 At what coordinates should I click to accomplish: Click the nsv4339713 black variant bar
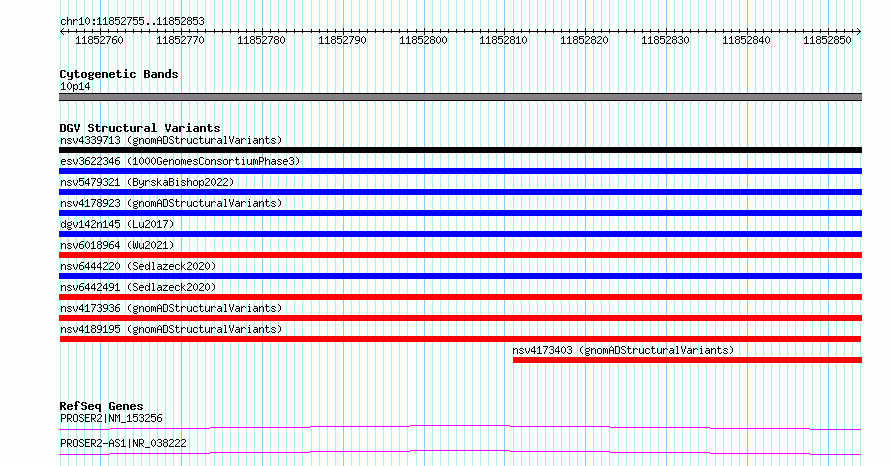pyautogui.click(x=460, y=150)
